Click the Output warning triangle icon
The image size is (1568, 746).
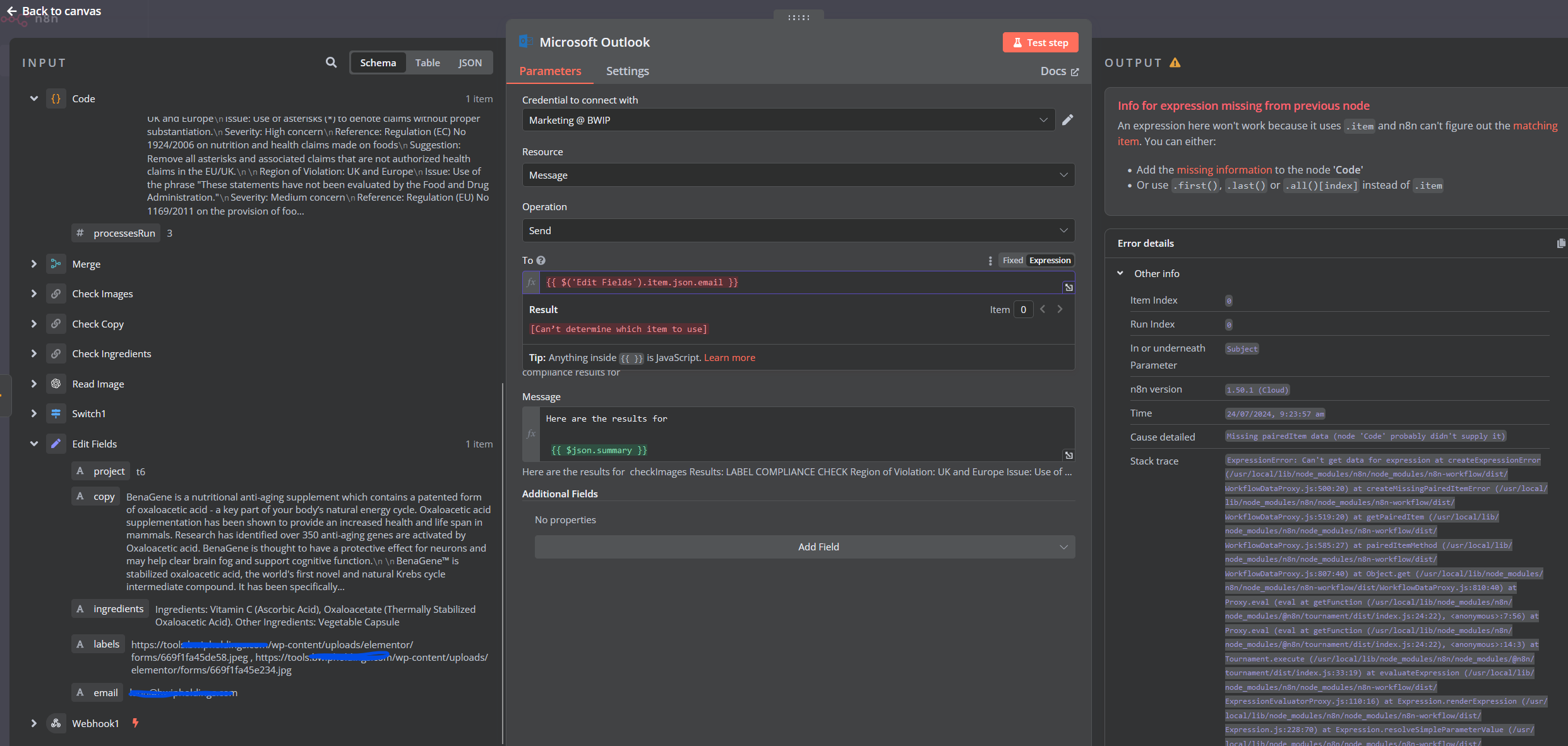click(x=1175, y=62)
